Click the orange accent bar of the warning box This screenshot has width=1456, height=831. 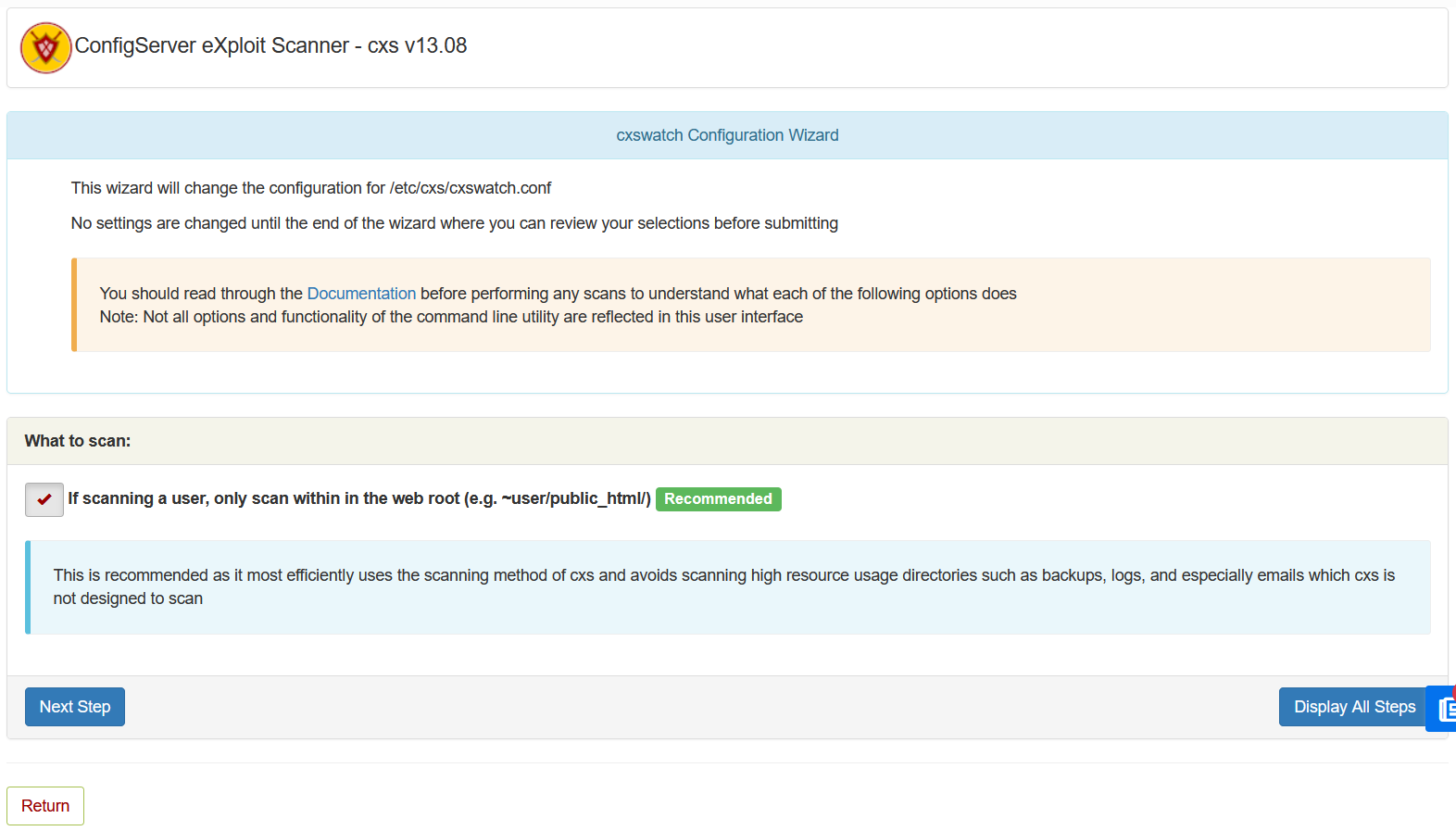point(74,305)
